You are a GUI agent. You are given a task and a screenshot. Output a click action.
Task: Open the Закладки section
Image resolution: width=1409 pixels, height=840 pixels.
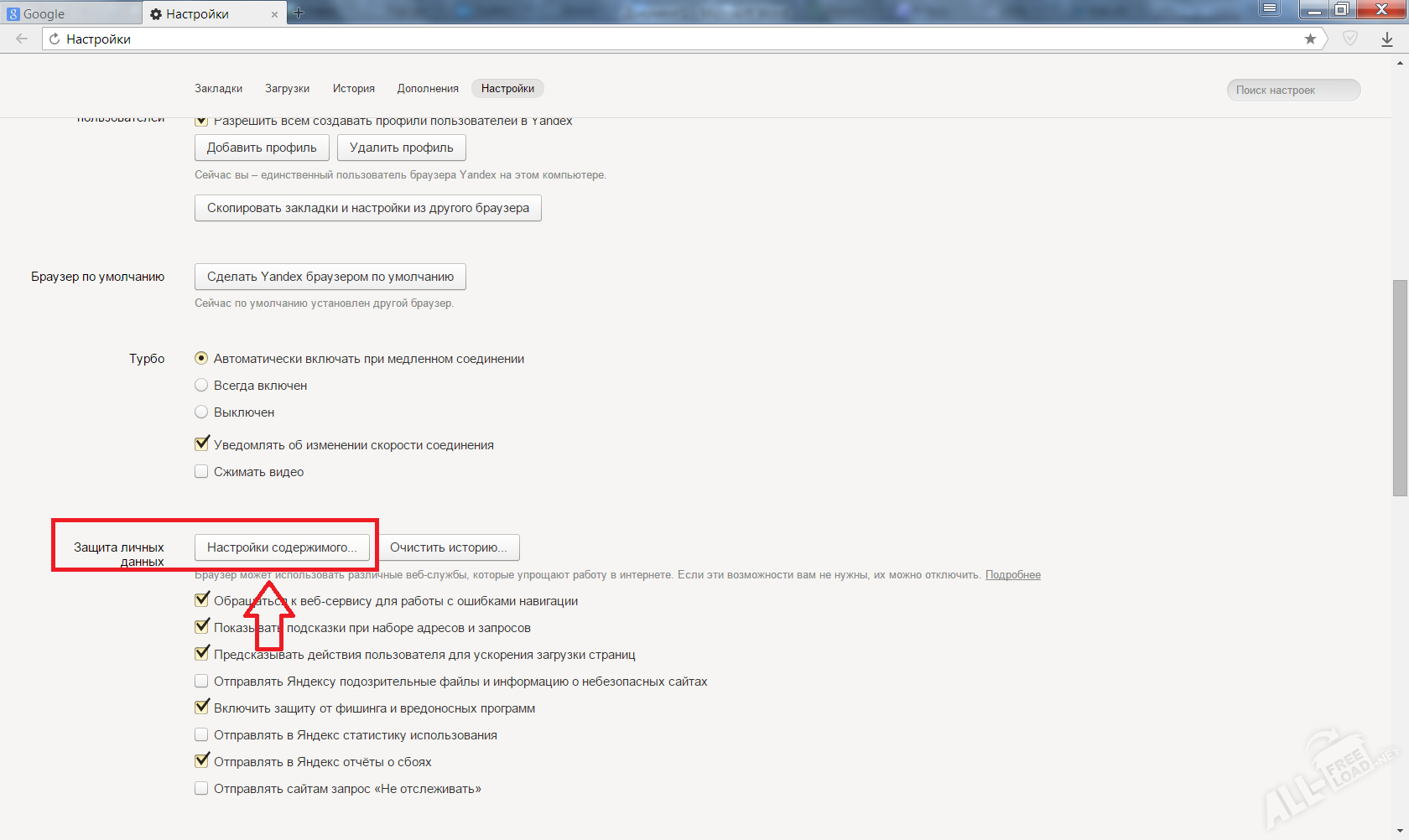(x=218, y=89)
